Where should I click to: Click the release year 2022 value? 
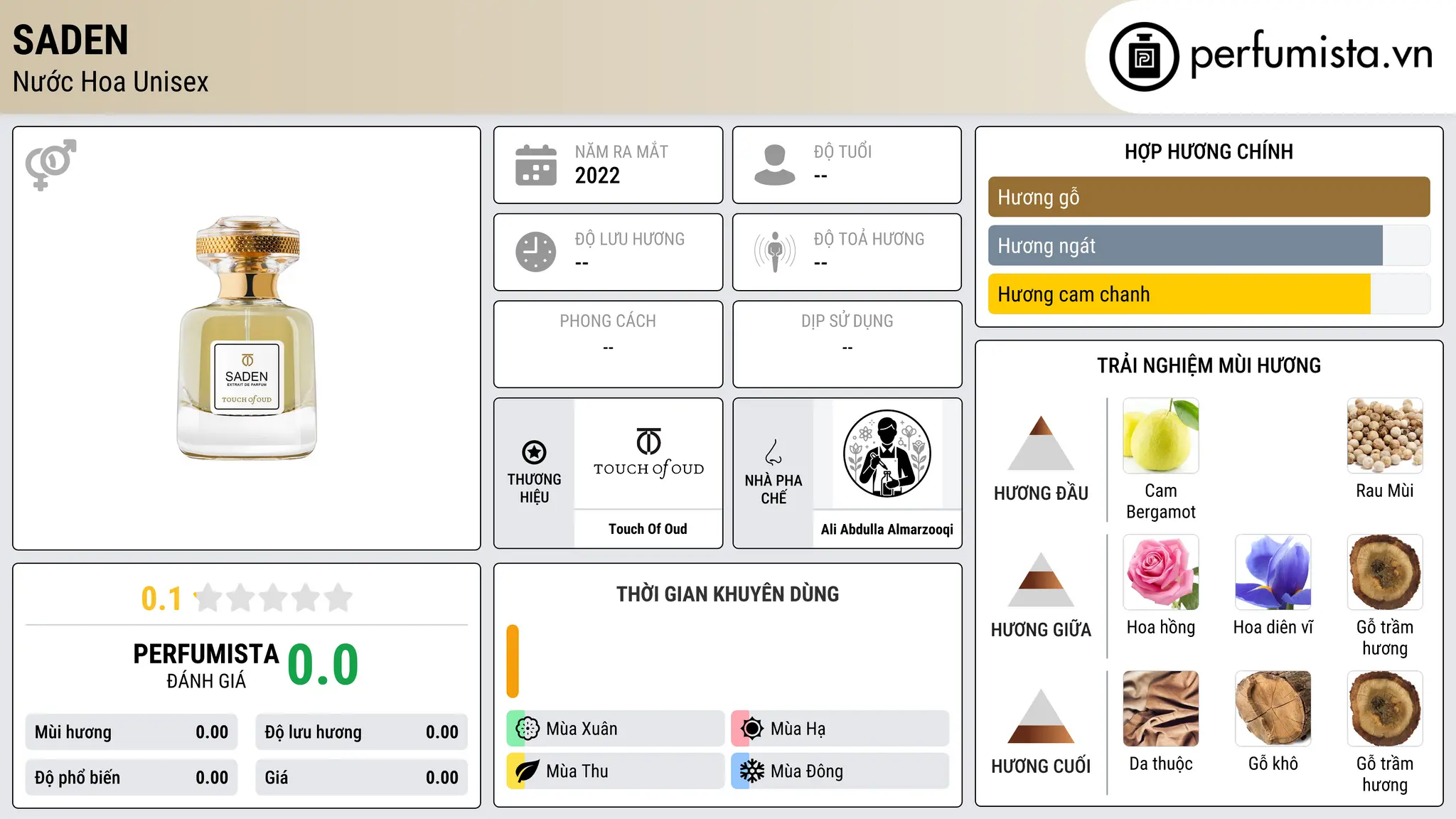click(597, 176)
